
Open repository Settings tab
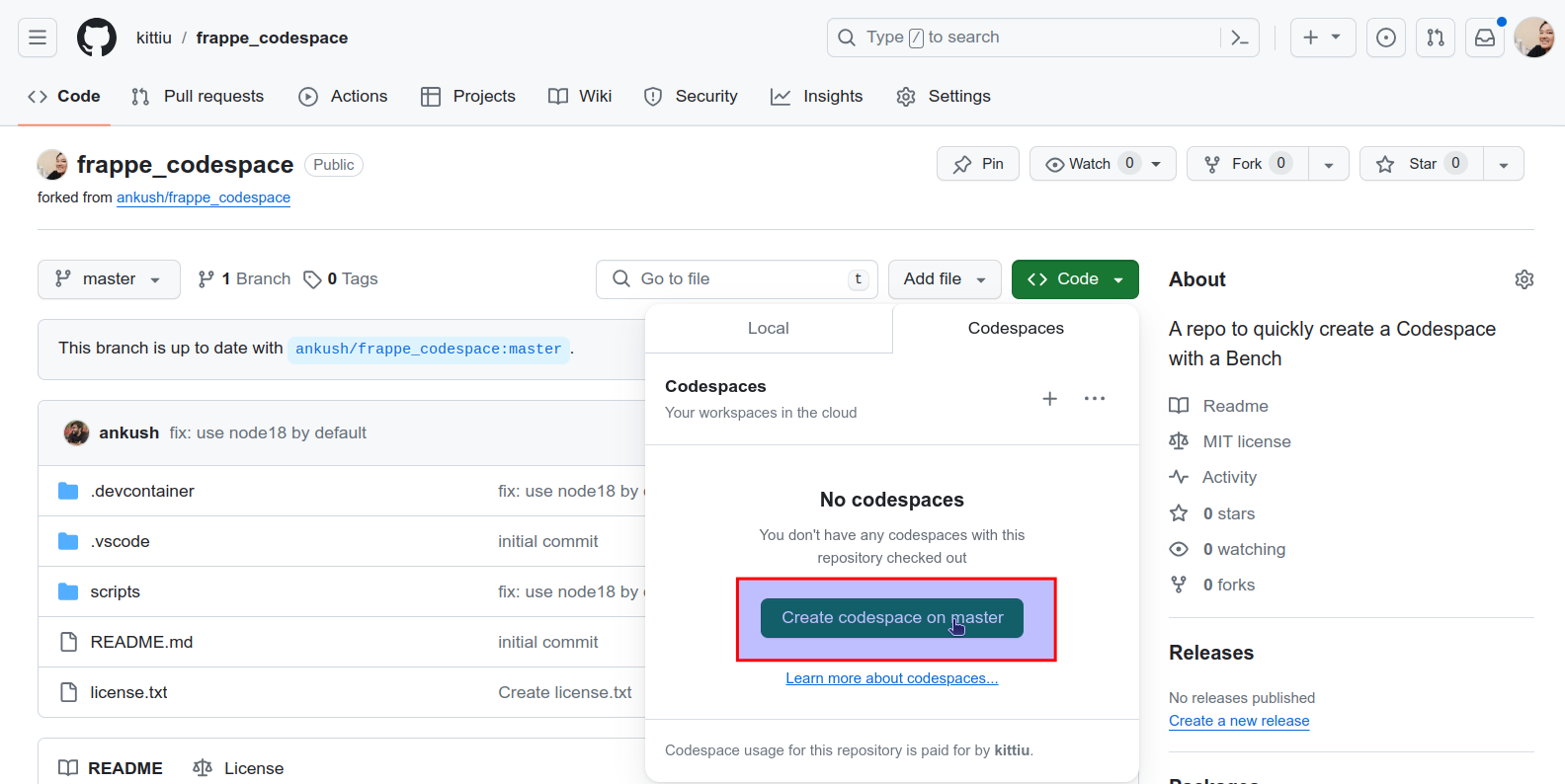click(944, 96)
